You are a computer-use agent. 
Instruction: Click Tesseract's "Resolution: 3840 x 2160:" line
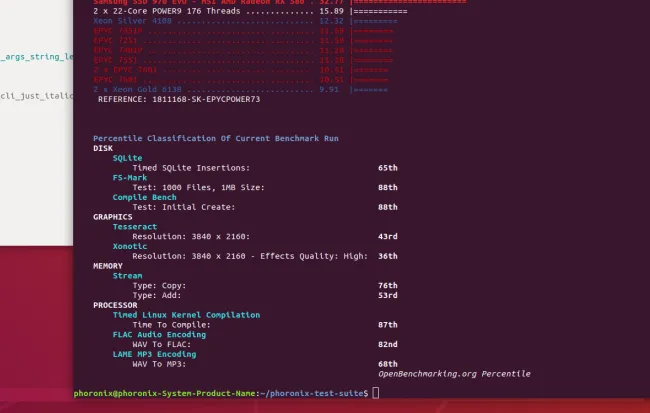[x=191, y=236]
